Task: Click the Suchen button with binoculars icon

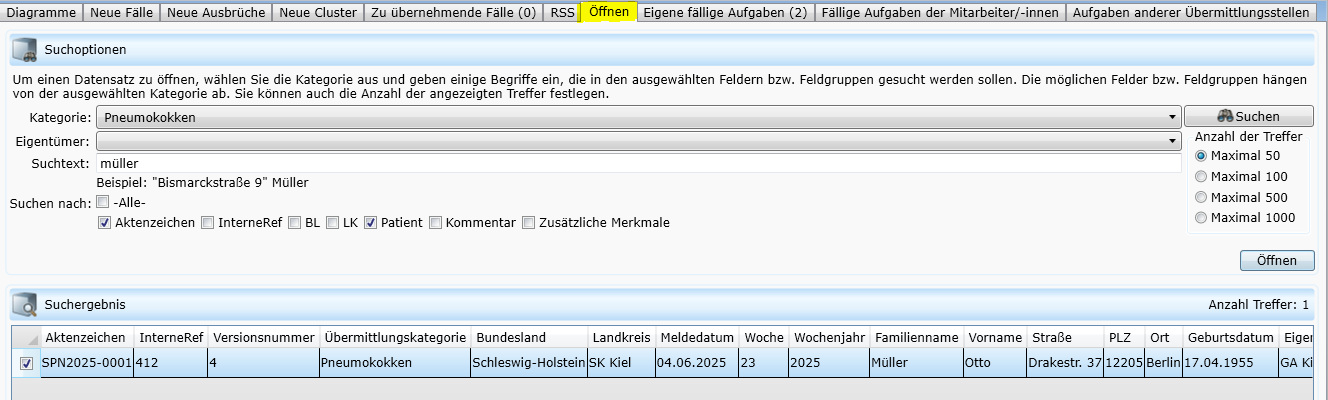Action: pyautogui.click(x=1247, y=117)
